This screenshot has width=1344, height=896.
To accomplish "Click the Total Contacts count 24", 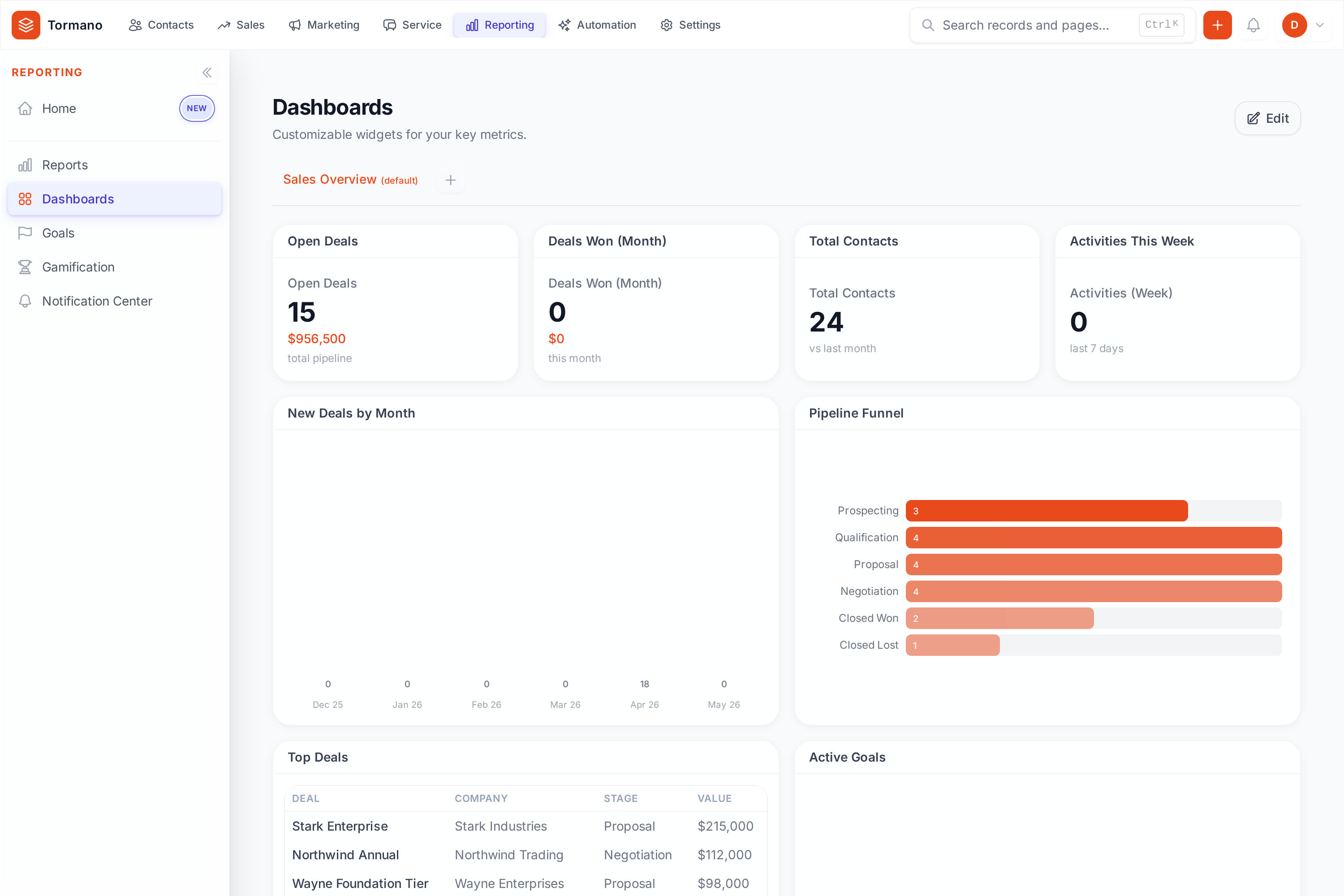I will click(x=826, y=322).
